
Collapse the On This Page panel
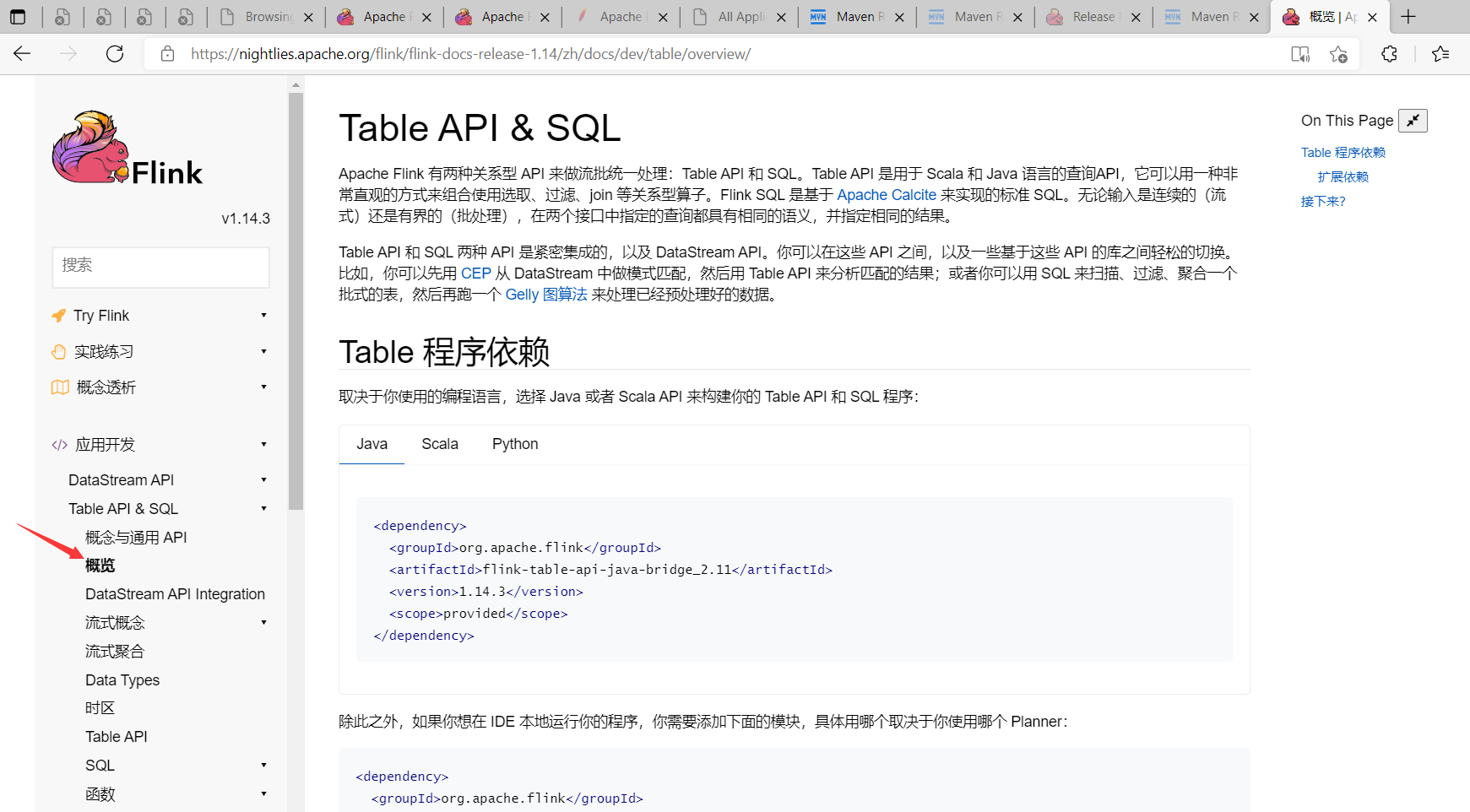coord(1413,121)
